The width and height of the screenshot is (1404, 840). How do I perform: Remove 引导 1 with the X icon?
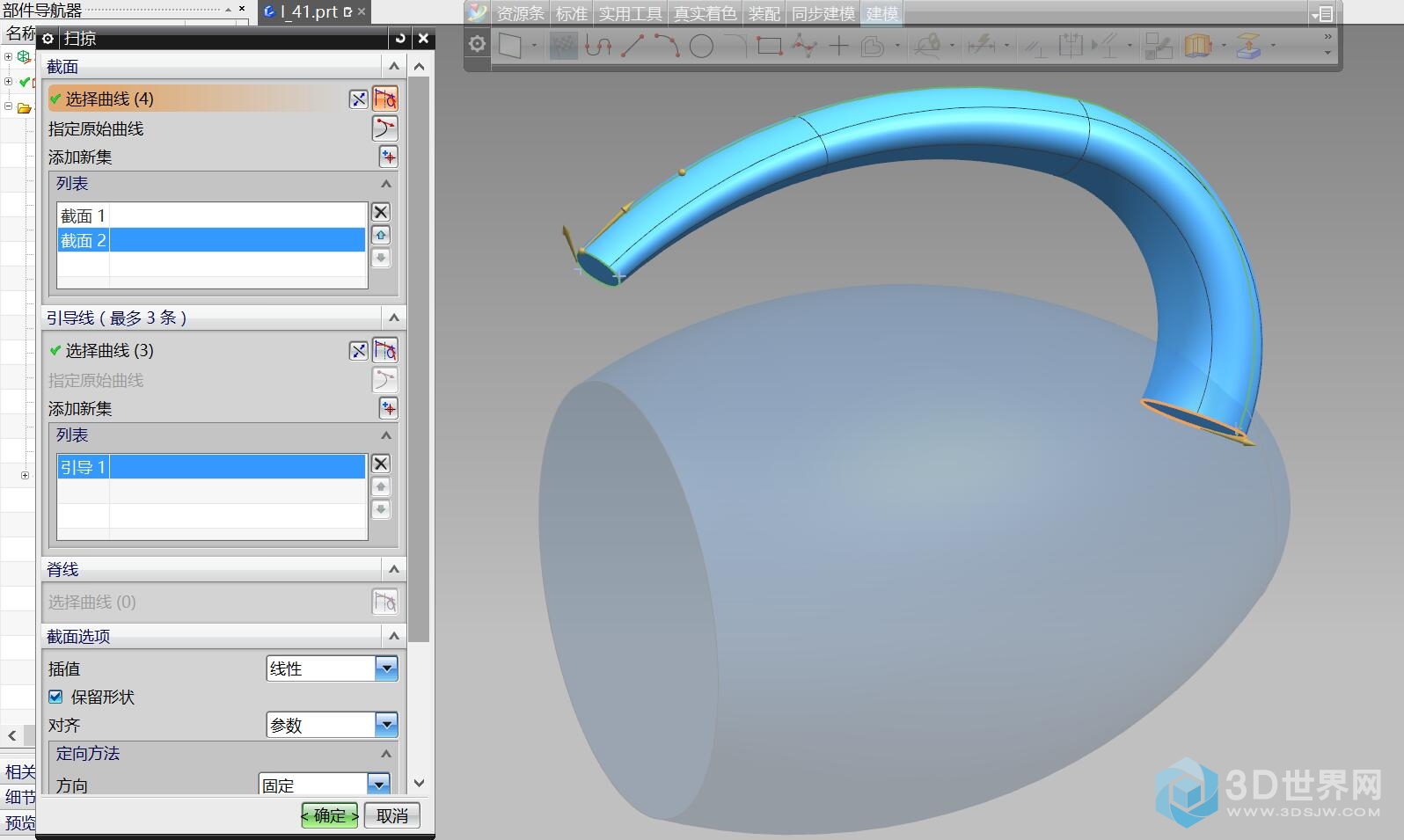381,464
